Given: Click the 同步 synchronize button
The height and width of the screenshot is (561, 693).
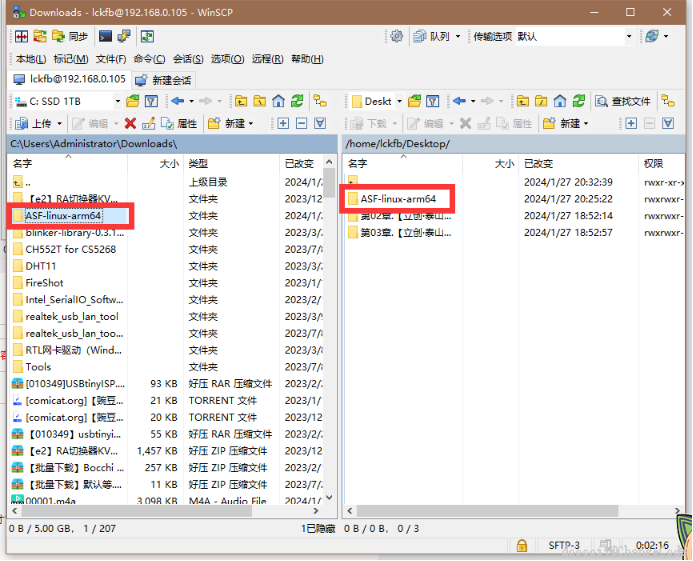Looking at the screenshot, I should pyautogui.click(x=70, y=36).
